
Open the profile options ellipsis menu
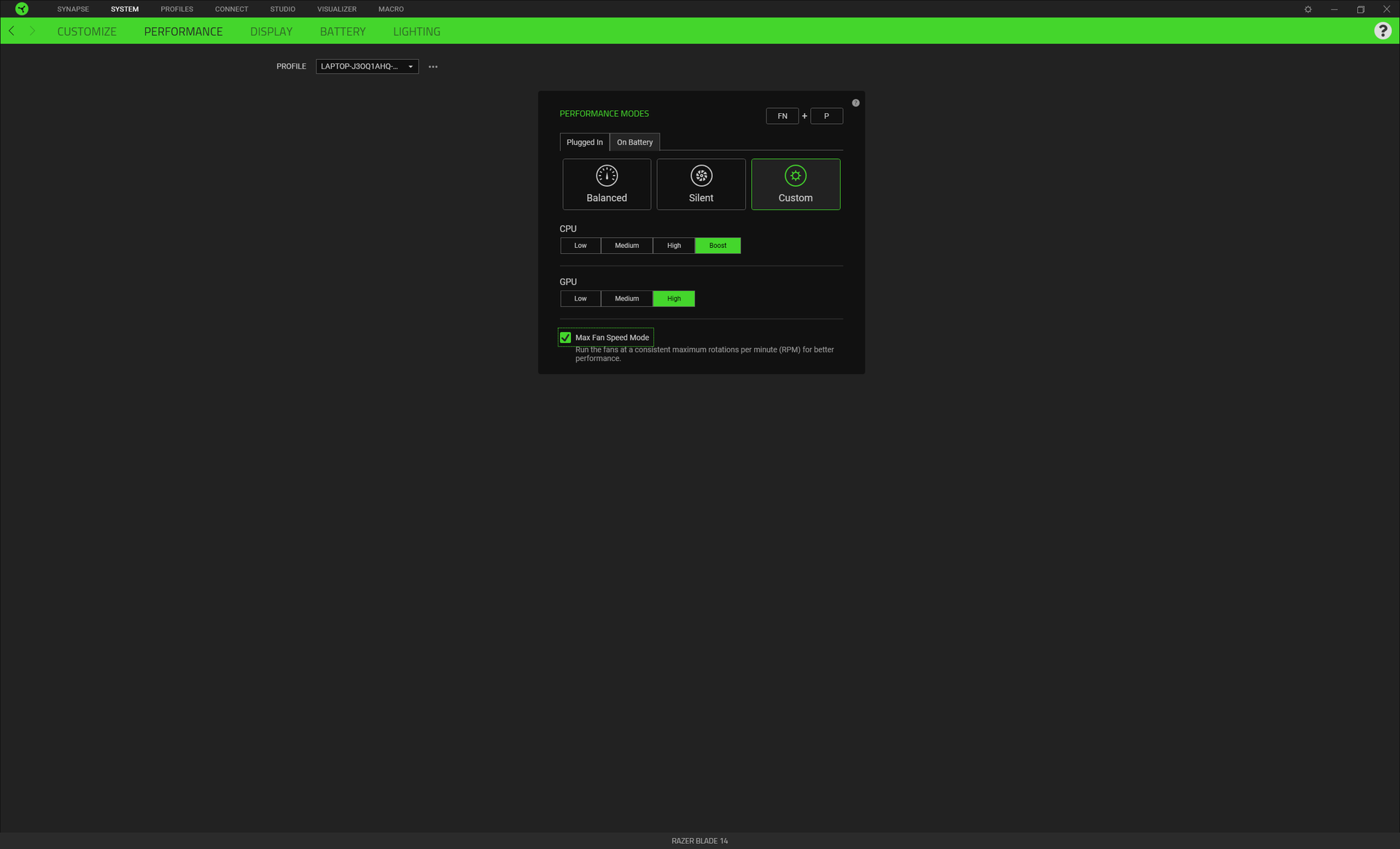point(433,66)
